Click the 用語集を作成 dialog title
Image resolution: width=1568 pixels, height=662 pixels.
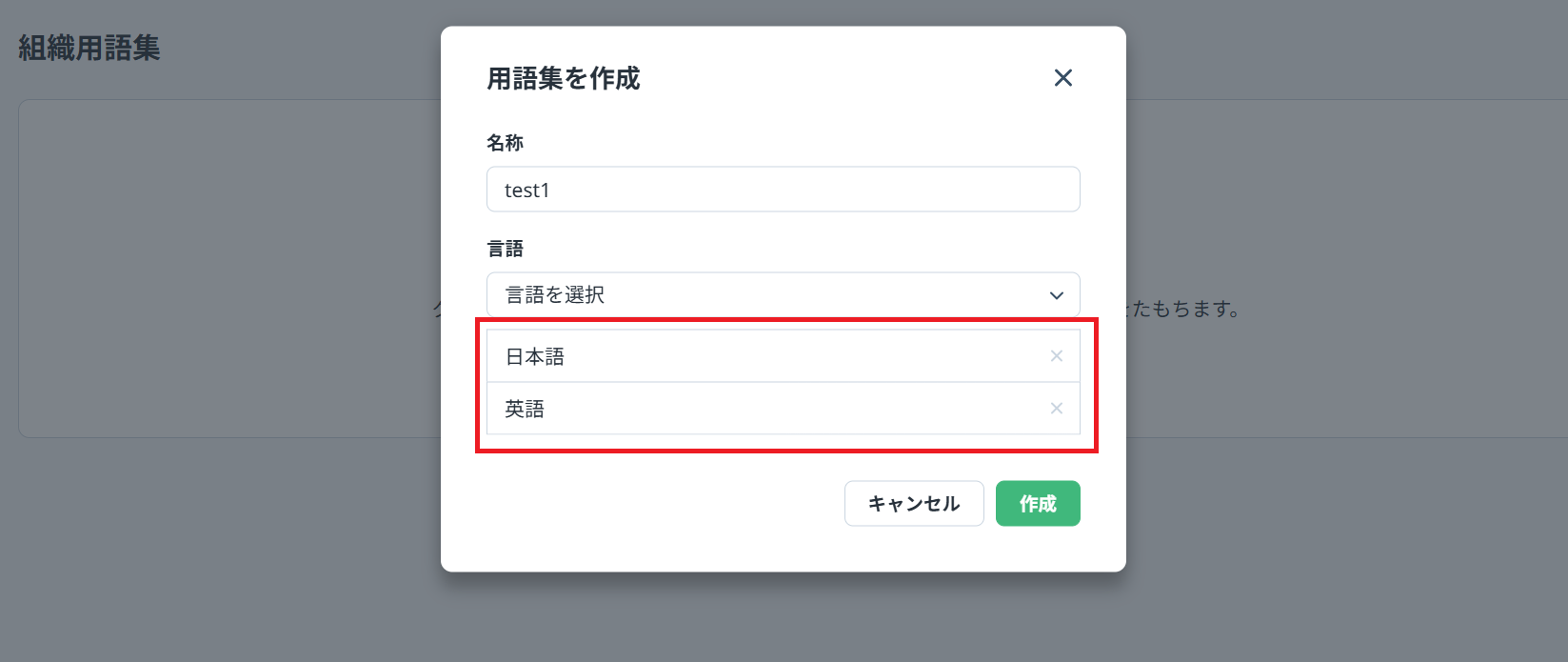563,79
